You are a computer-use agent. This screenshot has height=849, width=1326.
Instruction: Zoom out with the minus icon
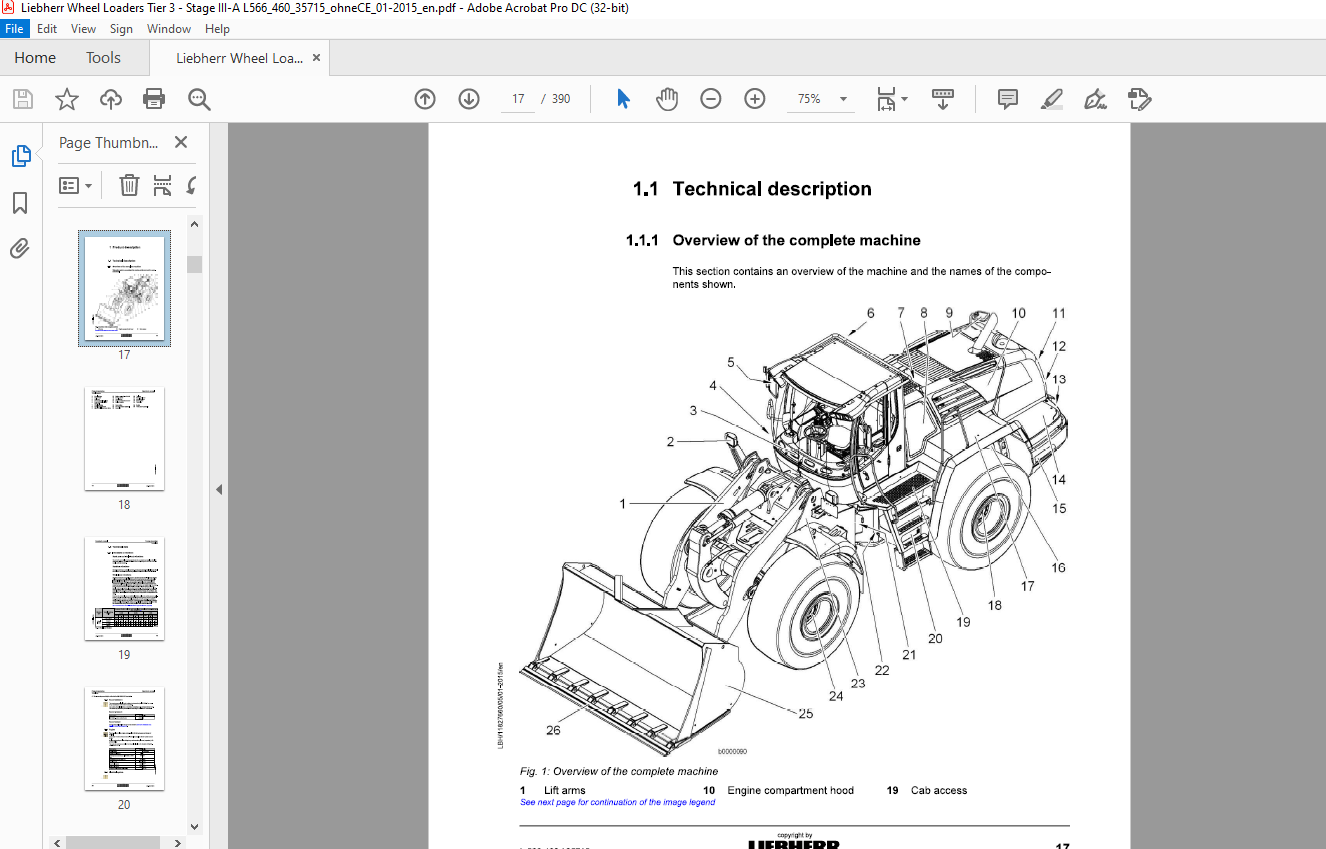click(711, 99)
